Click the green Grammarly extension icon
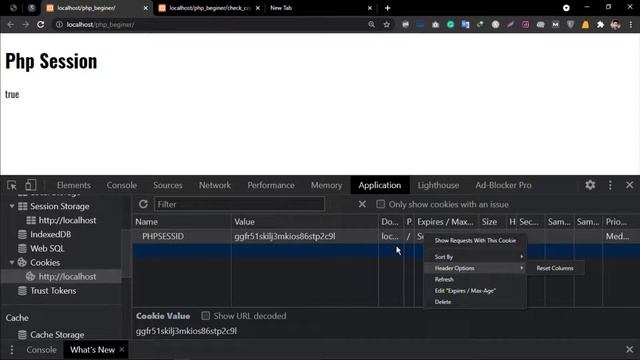Viewport: 640px width, 360px height. [451, 24]
